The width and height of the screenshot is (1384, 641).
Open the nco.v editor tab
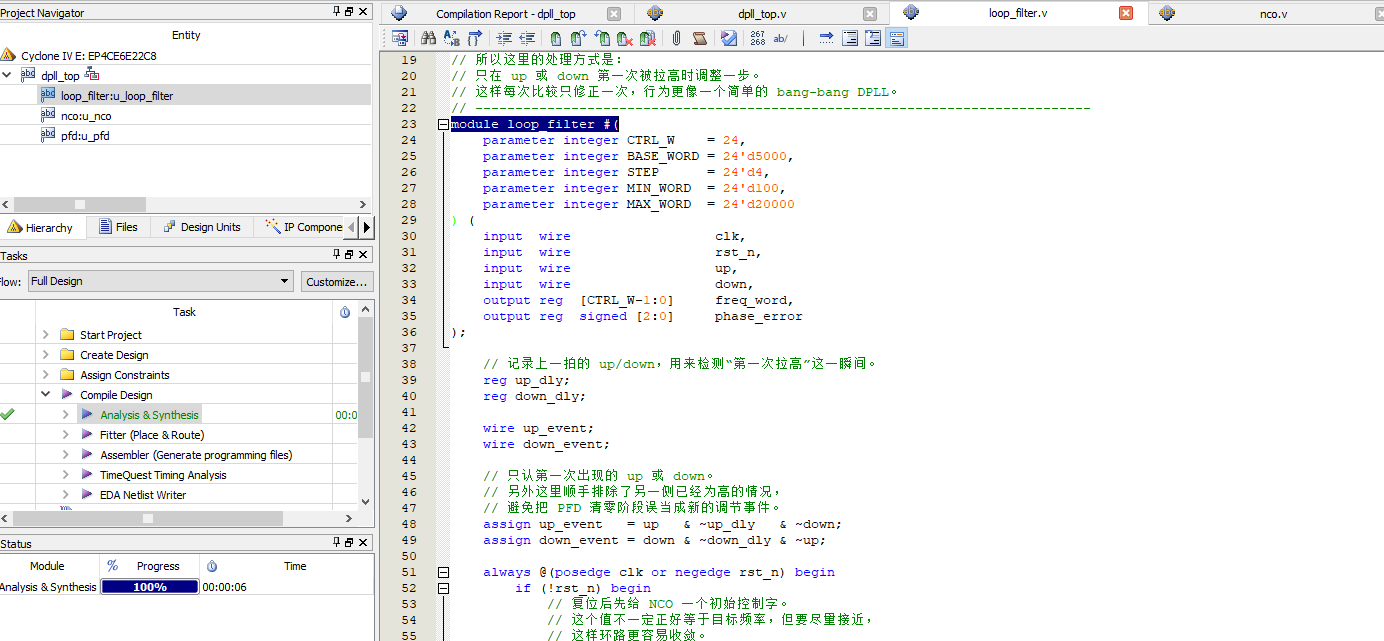[1273, 14]
